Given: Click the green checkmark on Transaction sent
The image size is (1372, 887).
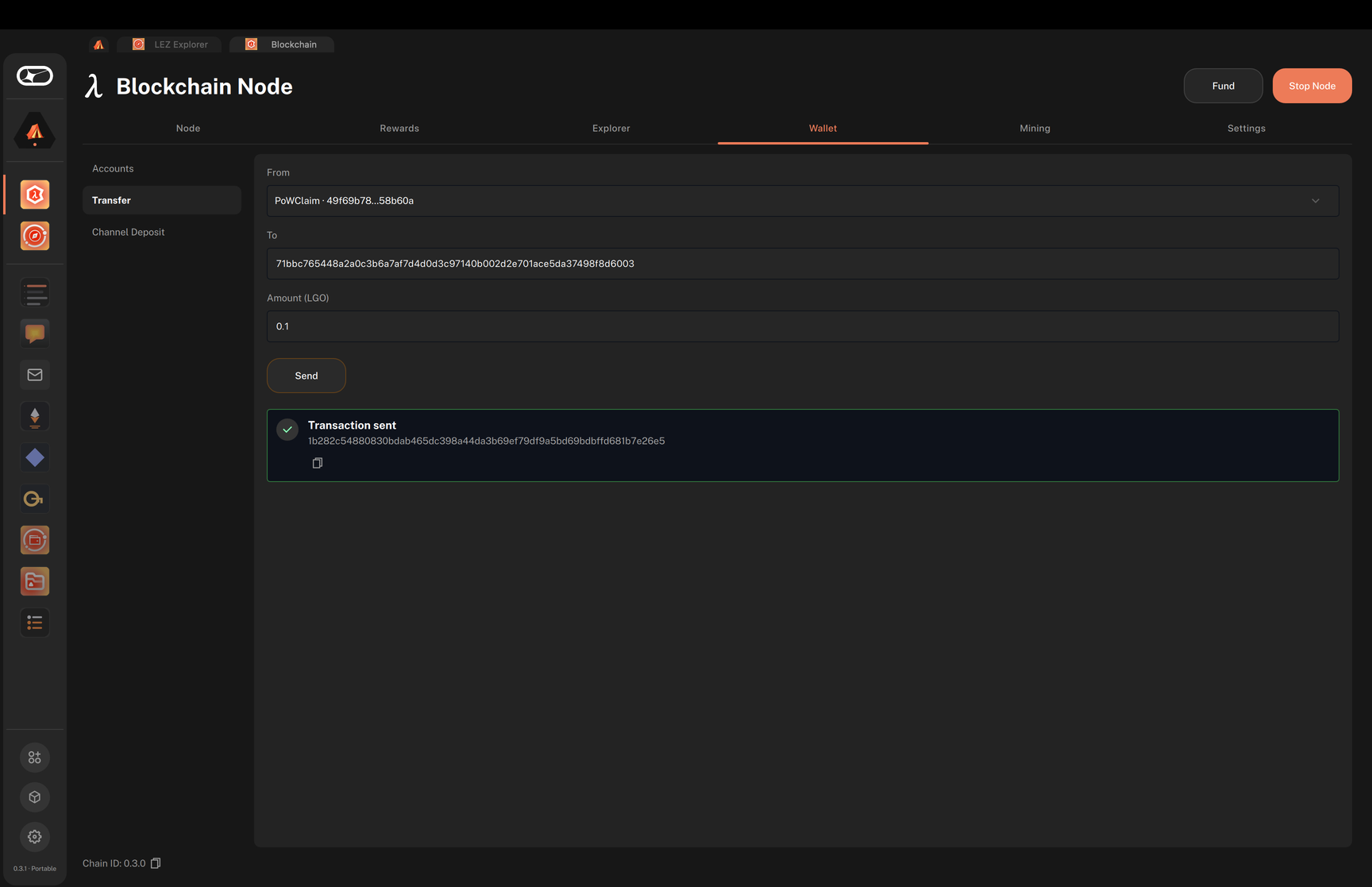Looking at the screenshot, I should (x=287, y=430).
